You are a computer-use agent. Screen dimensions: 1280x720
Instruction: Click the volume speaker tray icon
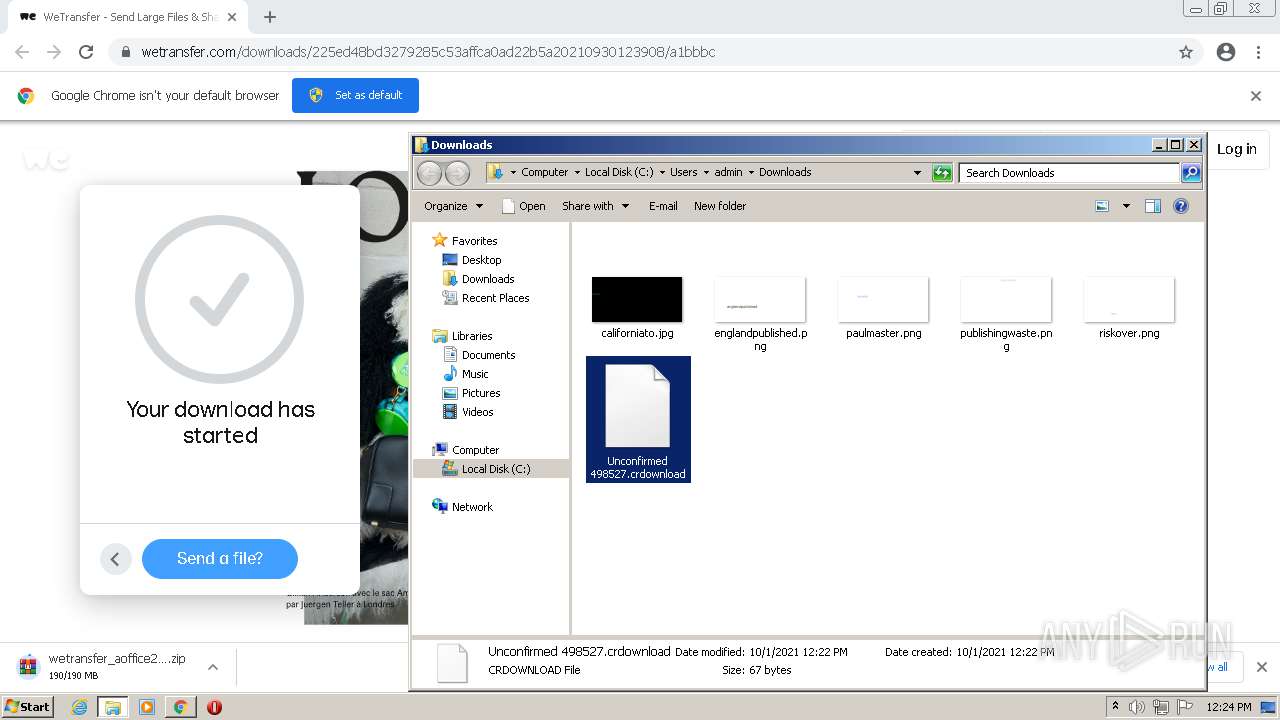coord(1137,707)
